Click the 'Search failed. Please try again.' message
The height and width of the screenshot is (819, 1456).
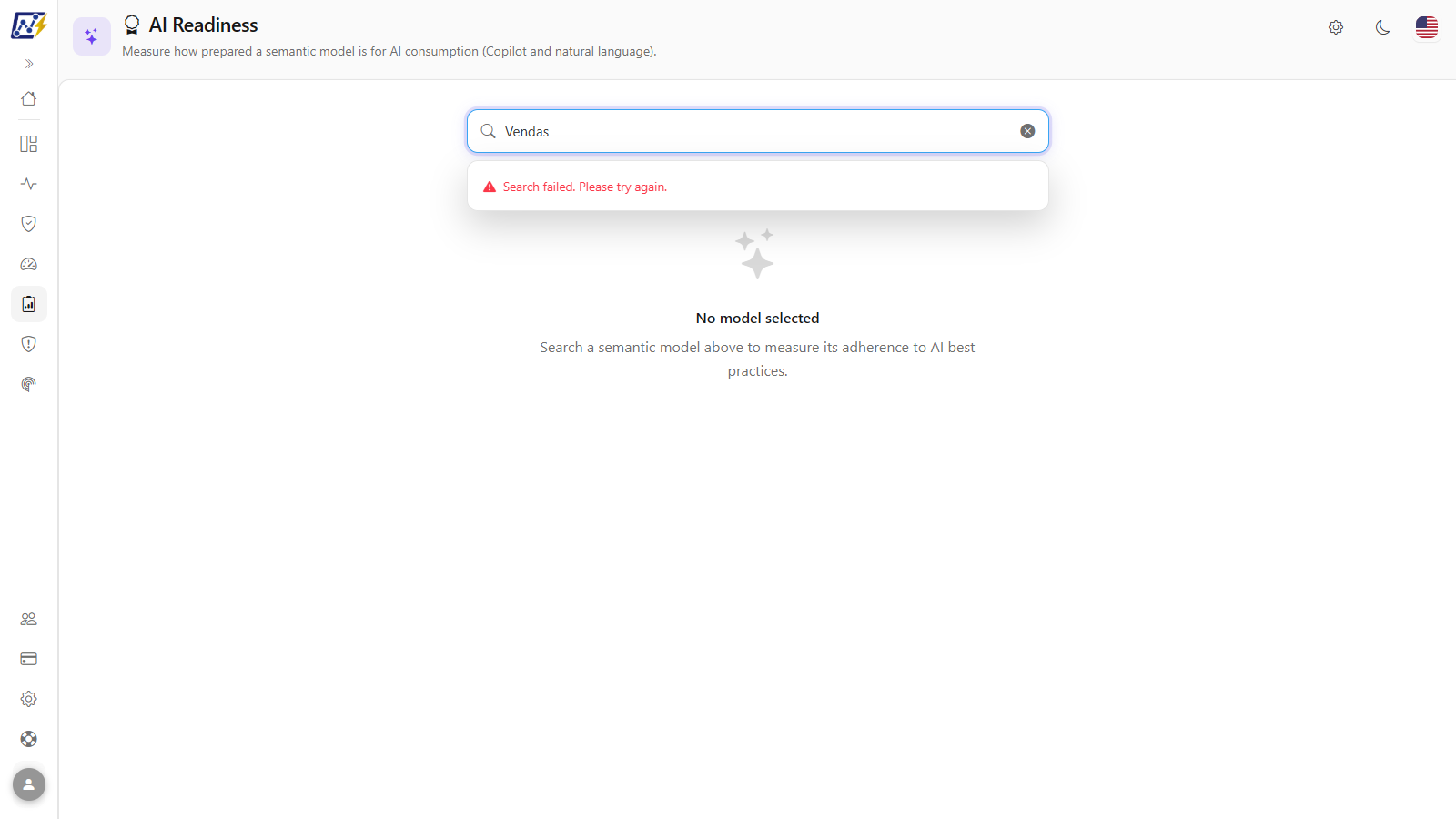click(x=585, y=187)
